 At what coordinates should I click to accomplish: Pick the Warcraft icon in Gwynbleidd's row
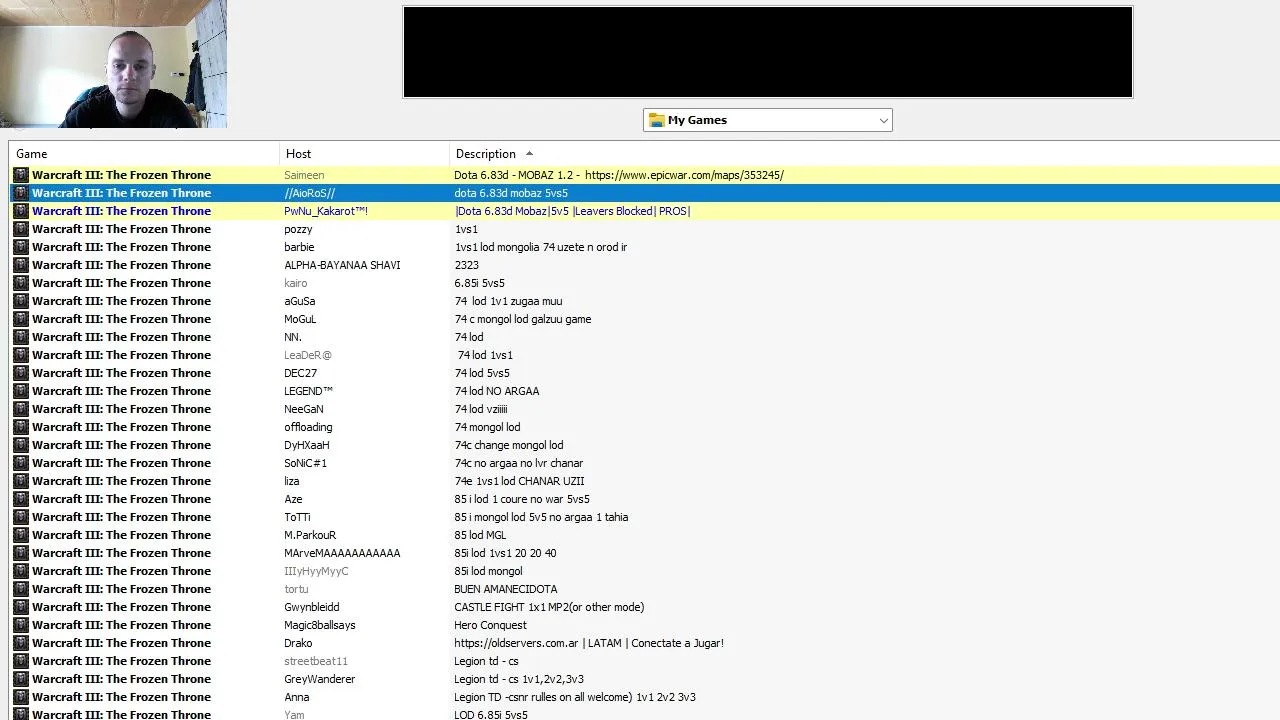point(21,607)
